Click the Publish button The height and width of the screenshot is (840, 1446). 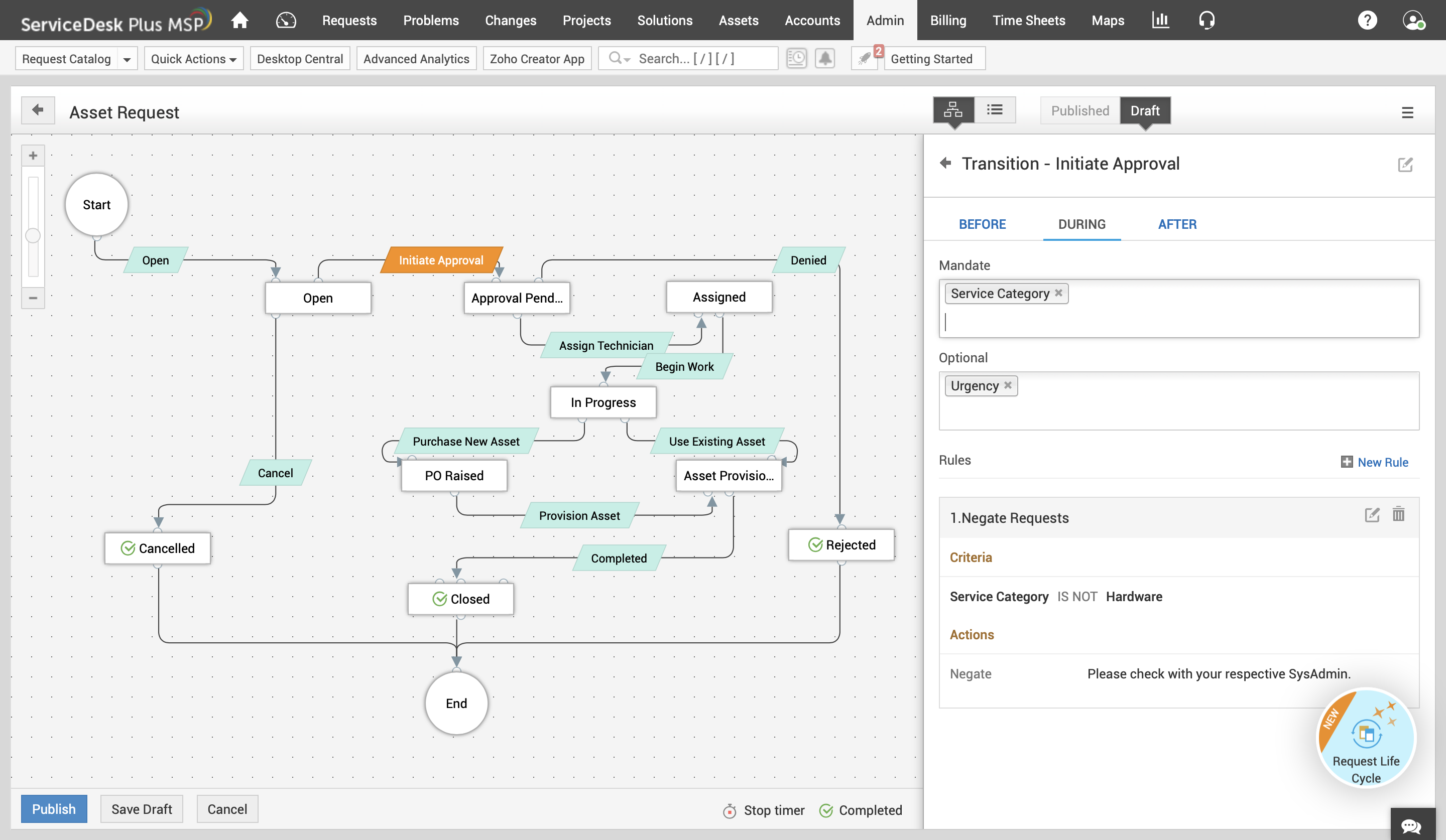[x=53, y=809]
